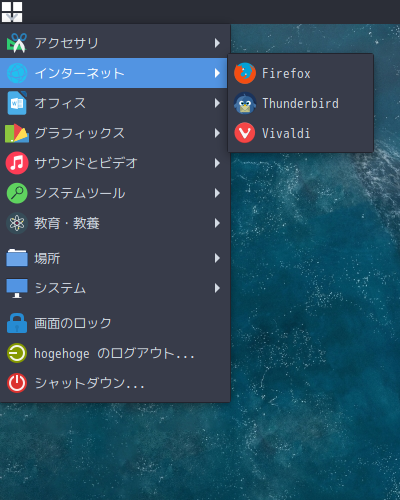Open the Thunderbird mail client icon

(x=245, y=103)
